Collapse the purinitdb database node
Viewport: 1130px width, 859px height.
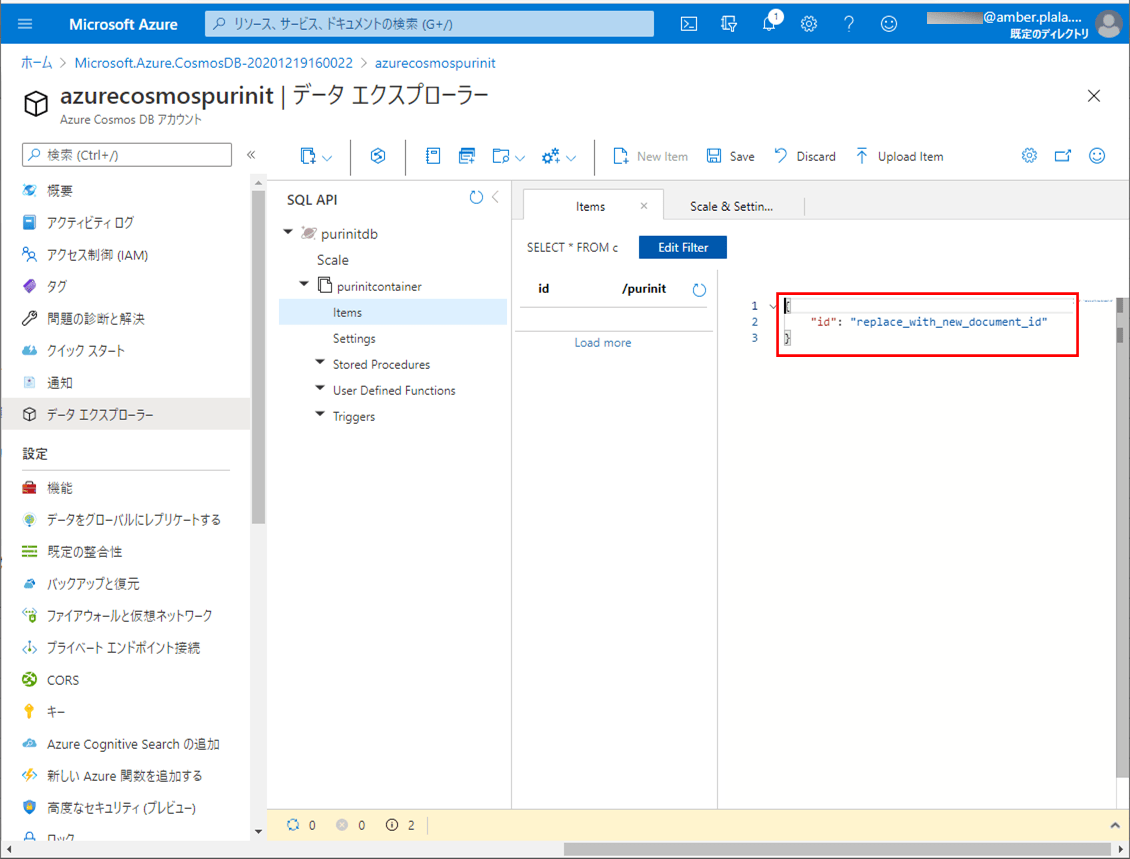coord(288,232)
